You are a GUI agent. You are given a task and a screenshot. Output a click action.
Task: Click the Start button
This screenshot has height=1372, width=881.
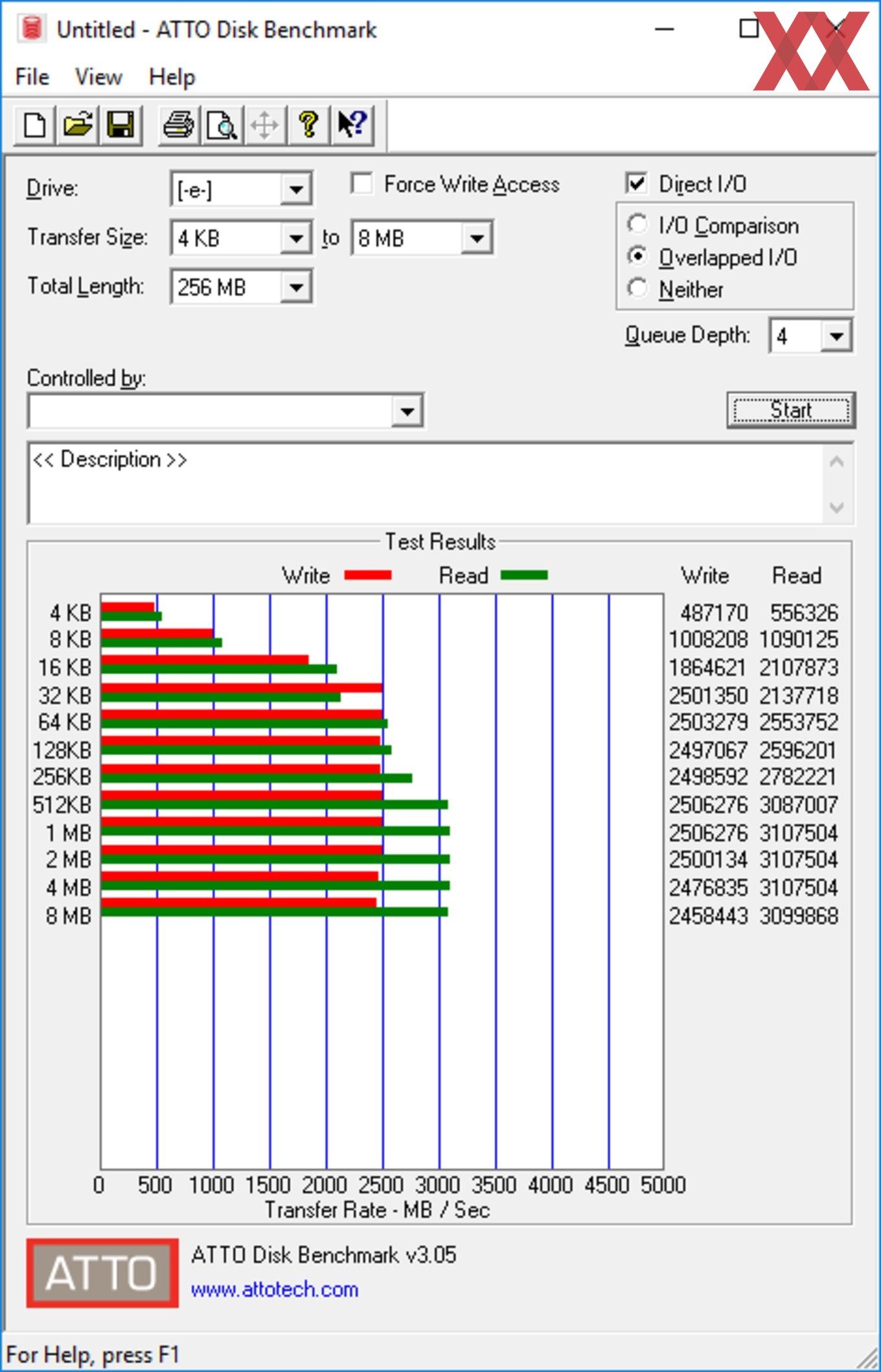(x=791, y=410)
